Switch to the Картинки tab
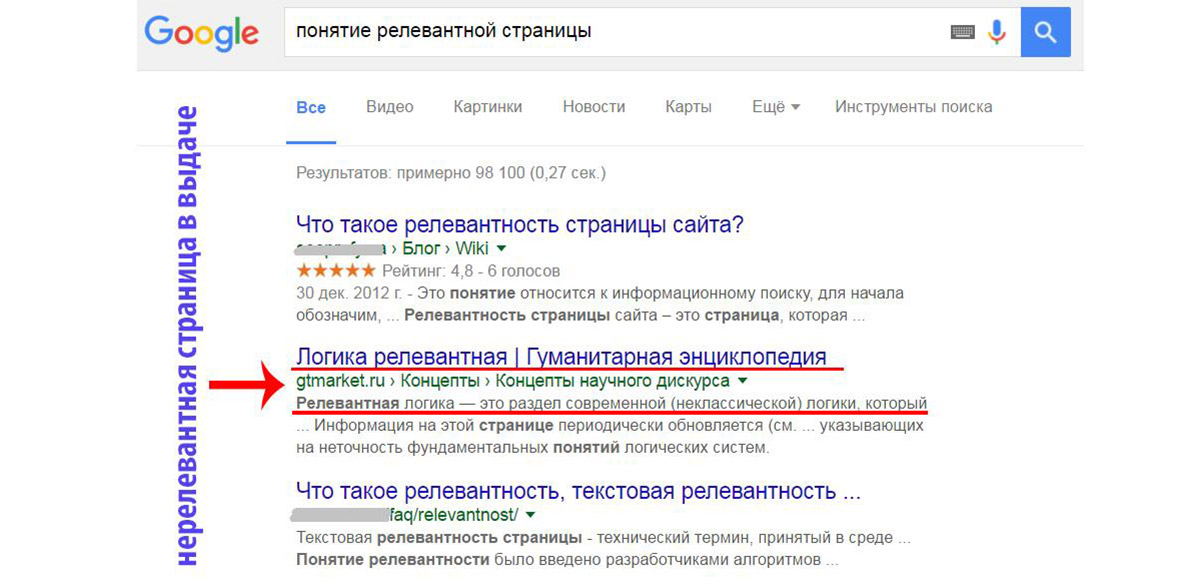This screenshot has height=586, width=1200. [487, 107]
